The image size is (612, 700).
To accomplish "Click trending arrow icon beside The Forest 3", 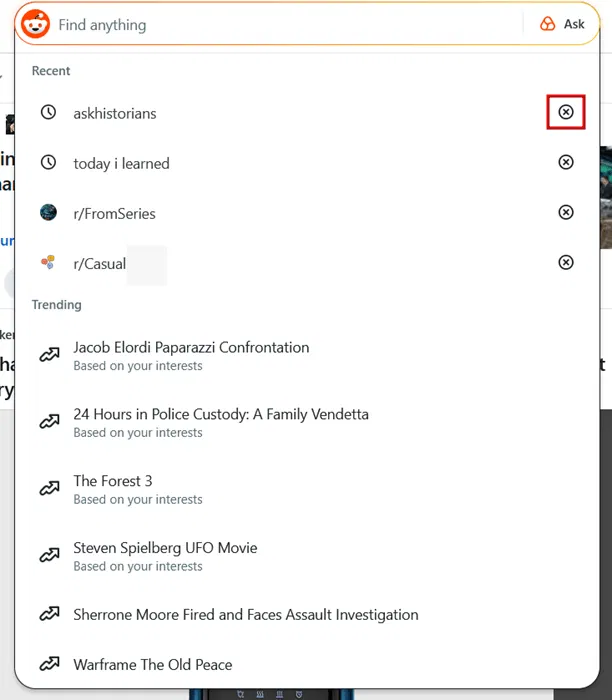I will coord(48,489).
